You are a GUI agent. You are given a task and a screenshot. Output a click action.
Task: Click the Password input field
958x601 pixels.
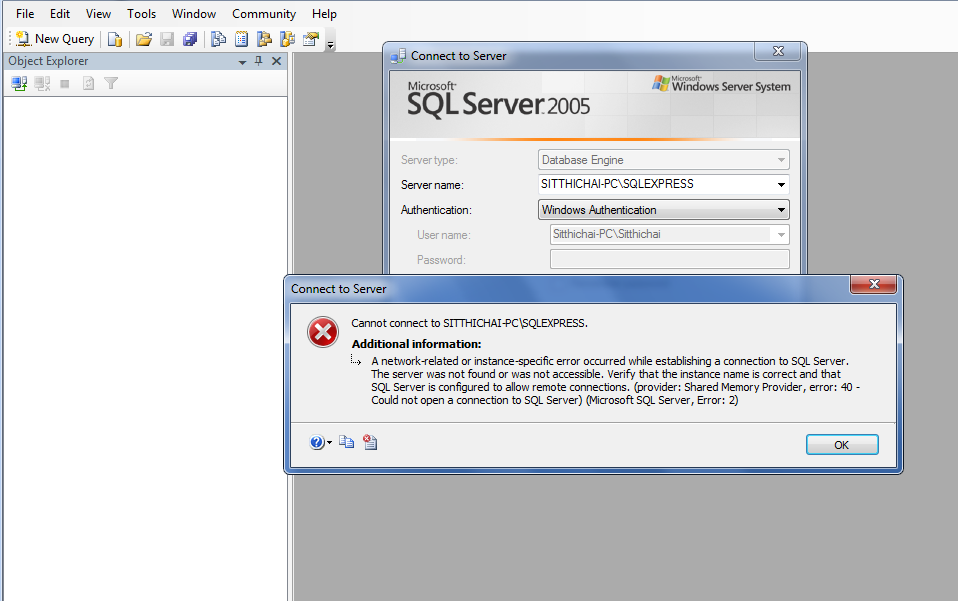[670, 259]
